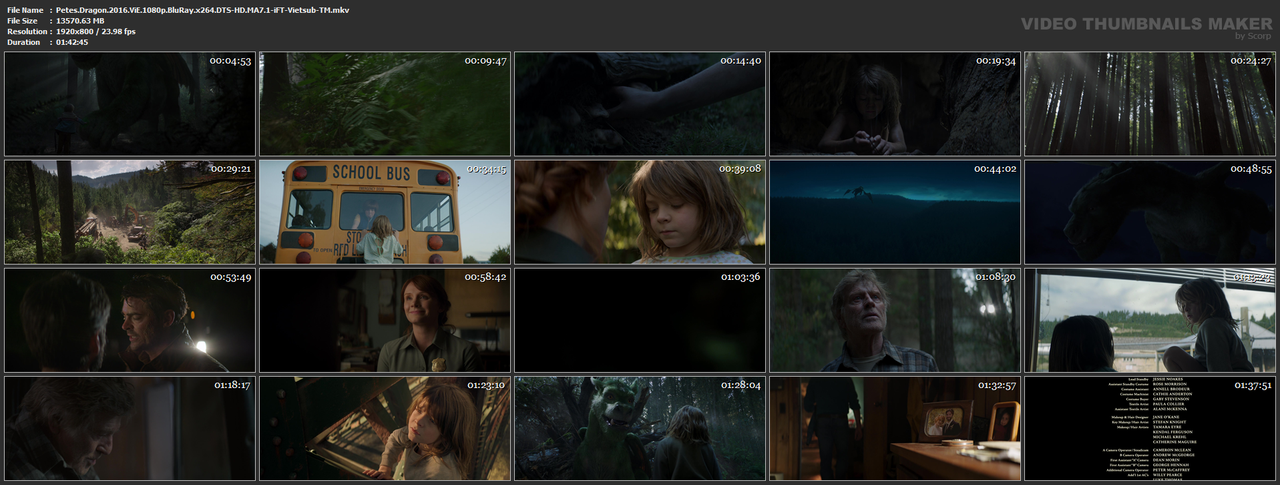
Task: Click the 'Duration' label
Action: coord(23,42)
